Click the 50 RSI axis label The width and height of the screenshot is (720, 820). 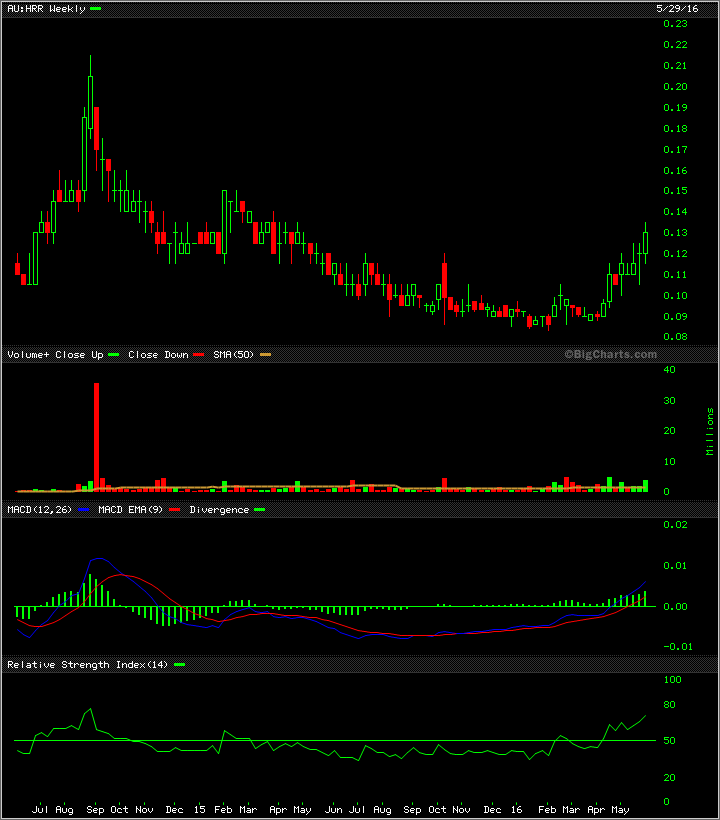pos(669,741)
